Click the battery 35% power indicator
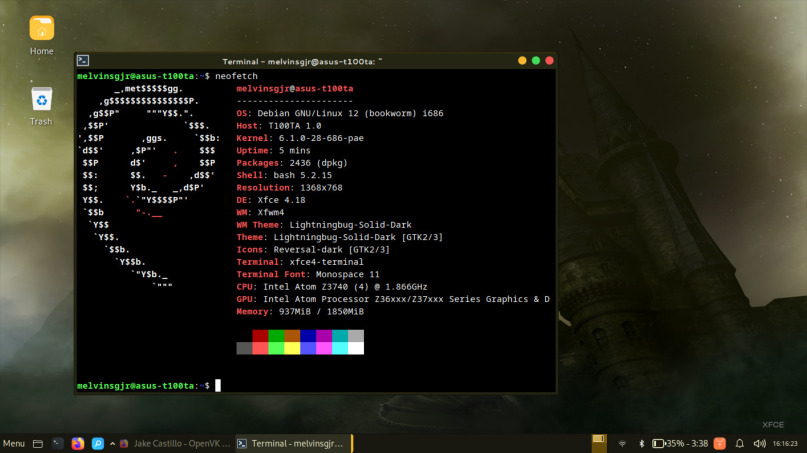Image resolution: width=807 pixels, height=453 pixels. pyautogui.click(x=679, y=443)
